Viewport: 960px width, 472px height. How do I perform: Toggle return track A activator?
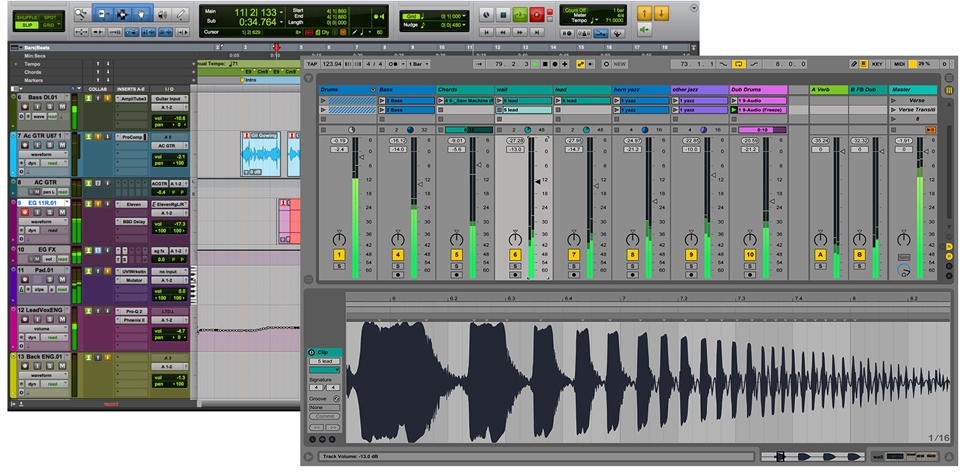820,255
